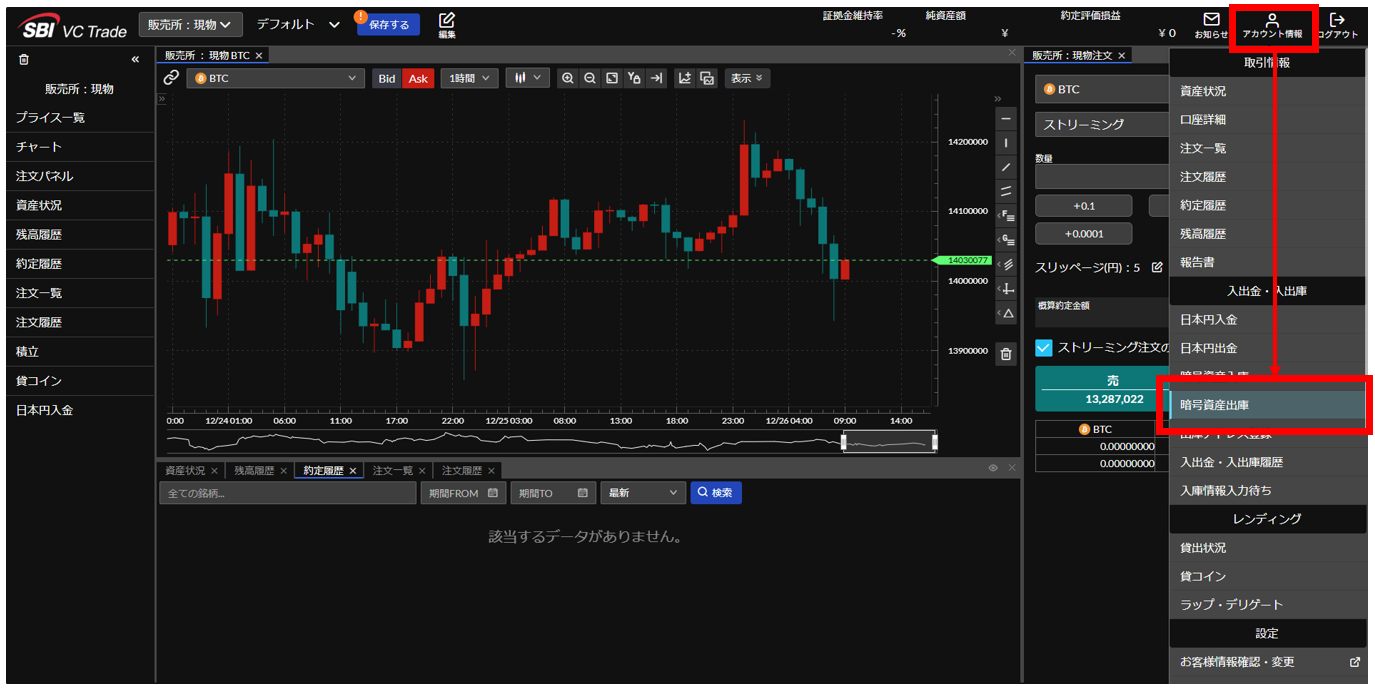1375x691 pixels.
Task: Expand the 表示 display options dropdown
Action: (745, 78)
